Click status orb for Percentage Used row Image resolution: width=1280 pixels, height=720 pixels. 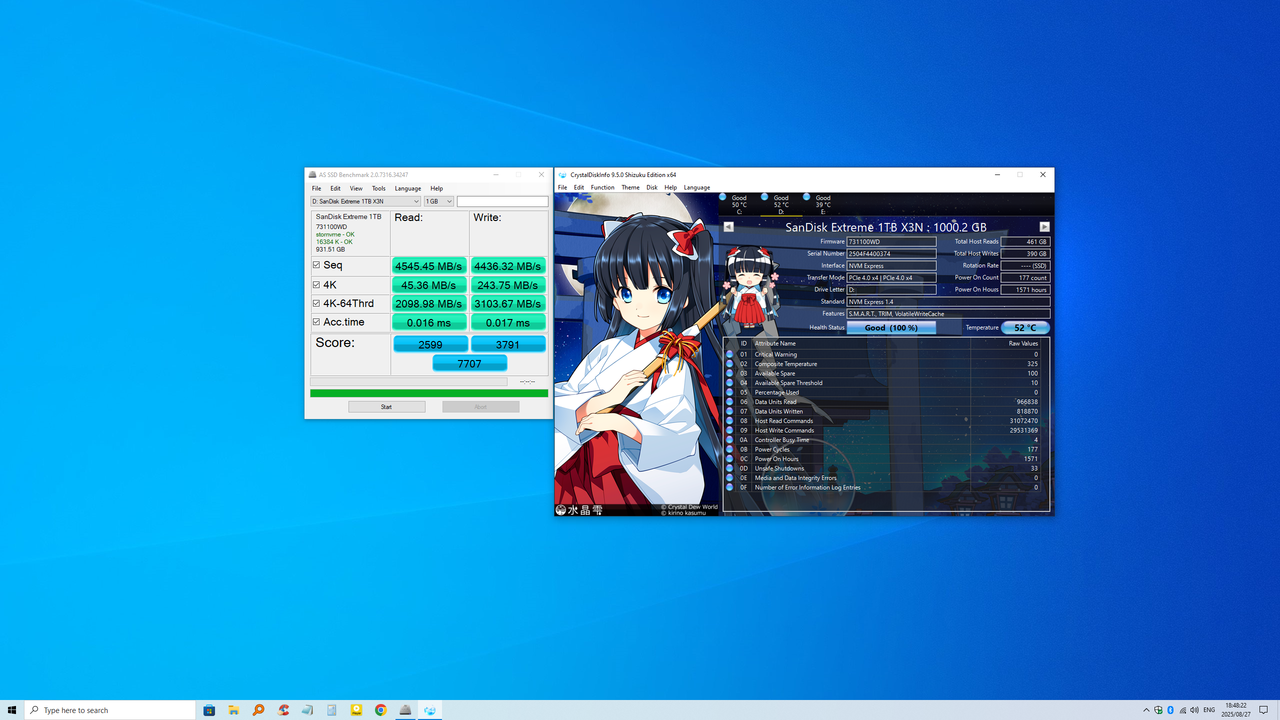pos(729,392)
